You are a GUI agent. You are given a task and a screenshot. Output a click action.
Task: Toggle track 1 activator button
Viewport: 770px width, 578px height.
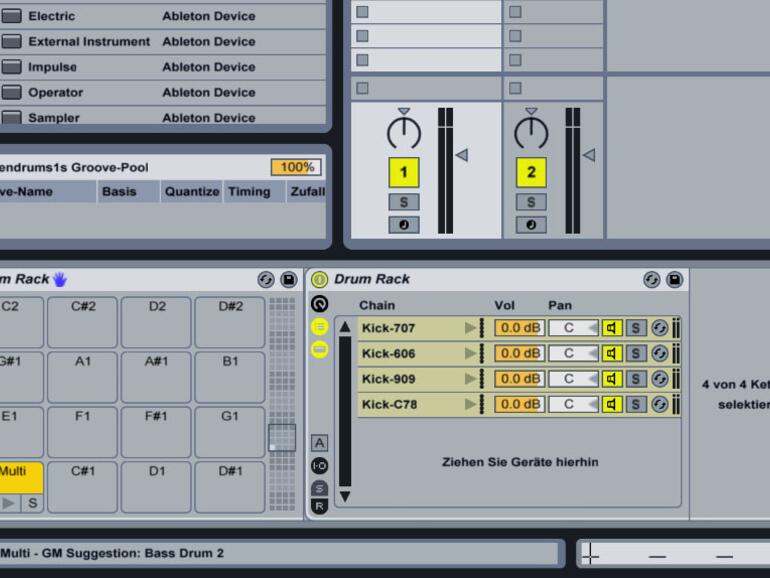(x=404, y=172)
